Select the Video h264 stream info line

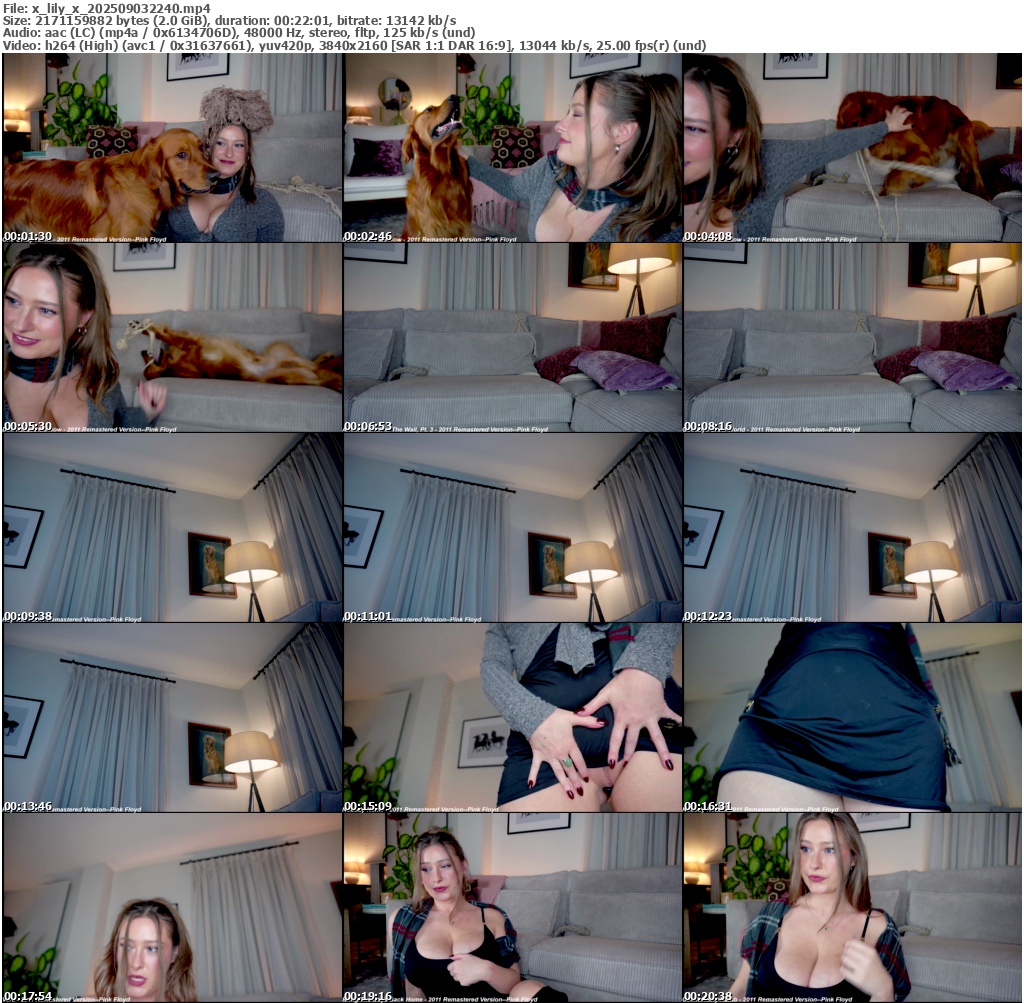tap(355, 46)
